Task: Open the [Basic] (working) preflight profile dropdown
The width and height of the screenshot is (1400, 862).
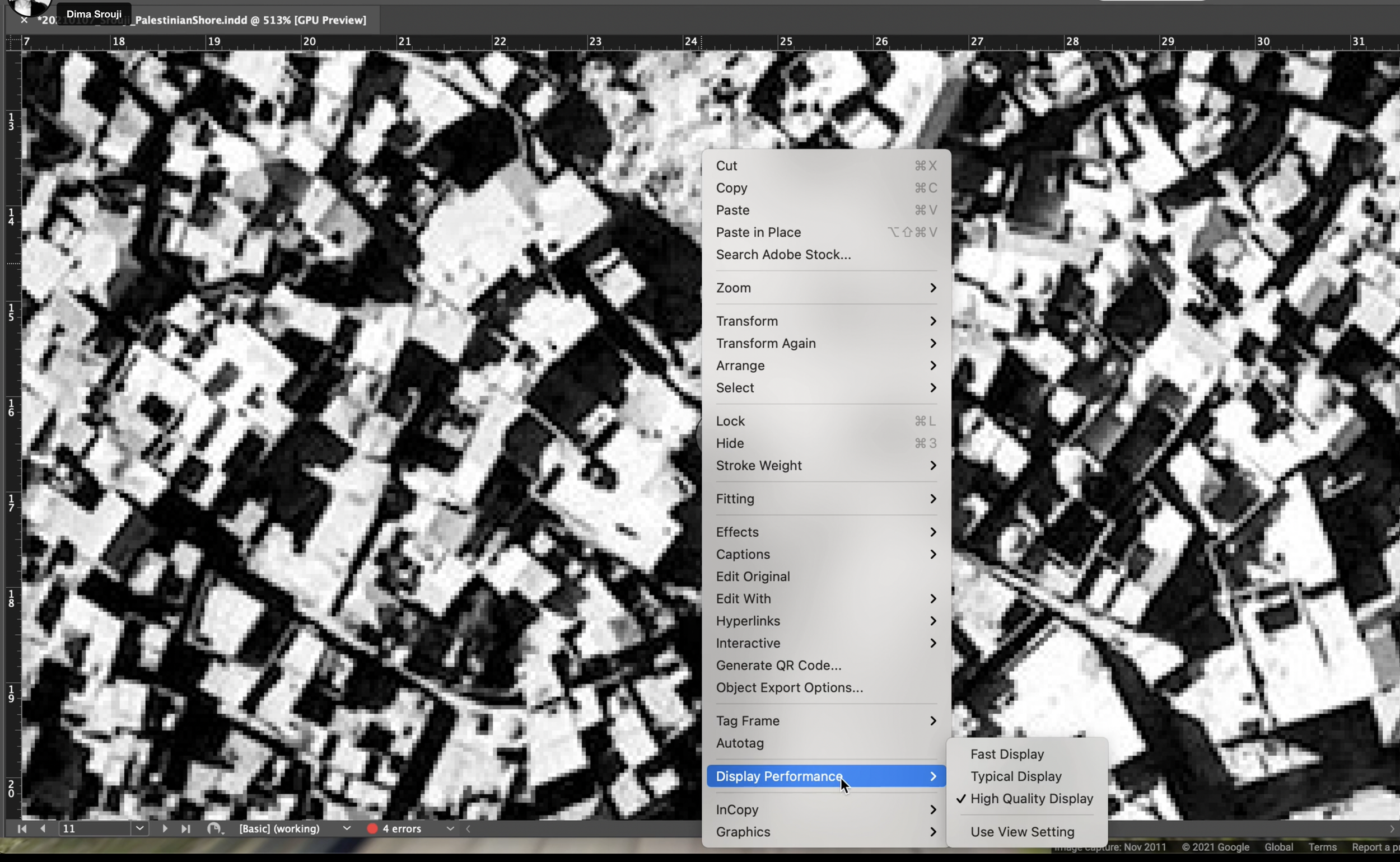Action: click(346, 829)
